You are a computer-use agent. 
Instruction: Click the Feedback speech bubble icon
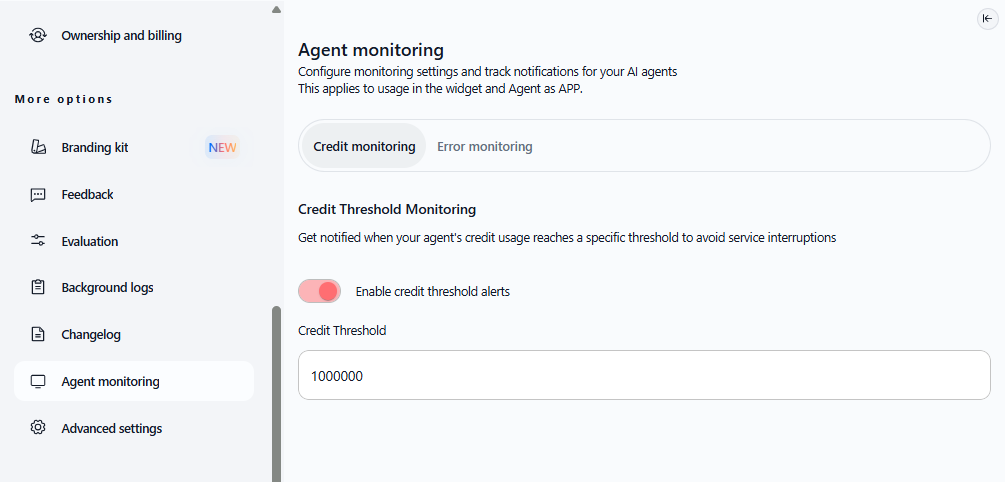(x=38, y=195)
